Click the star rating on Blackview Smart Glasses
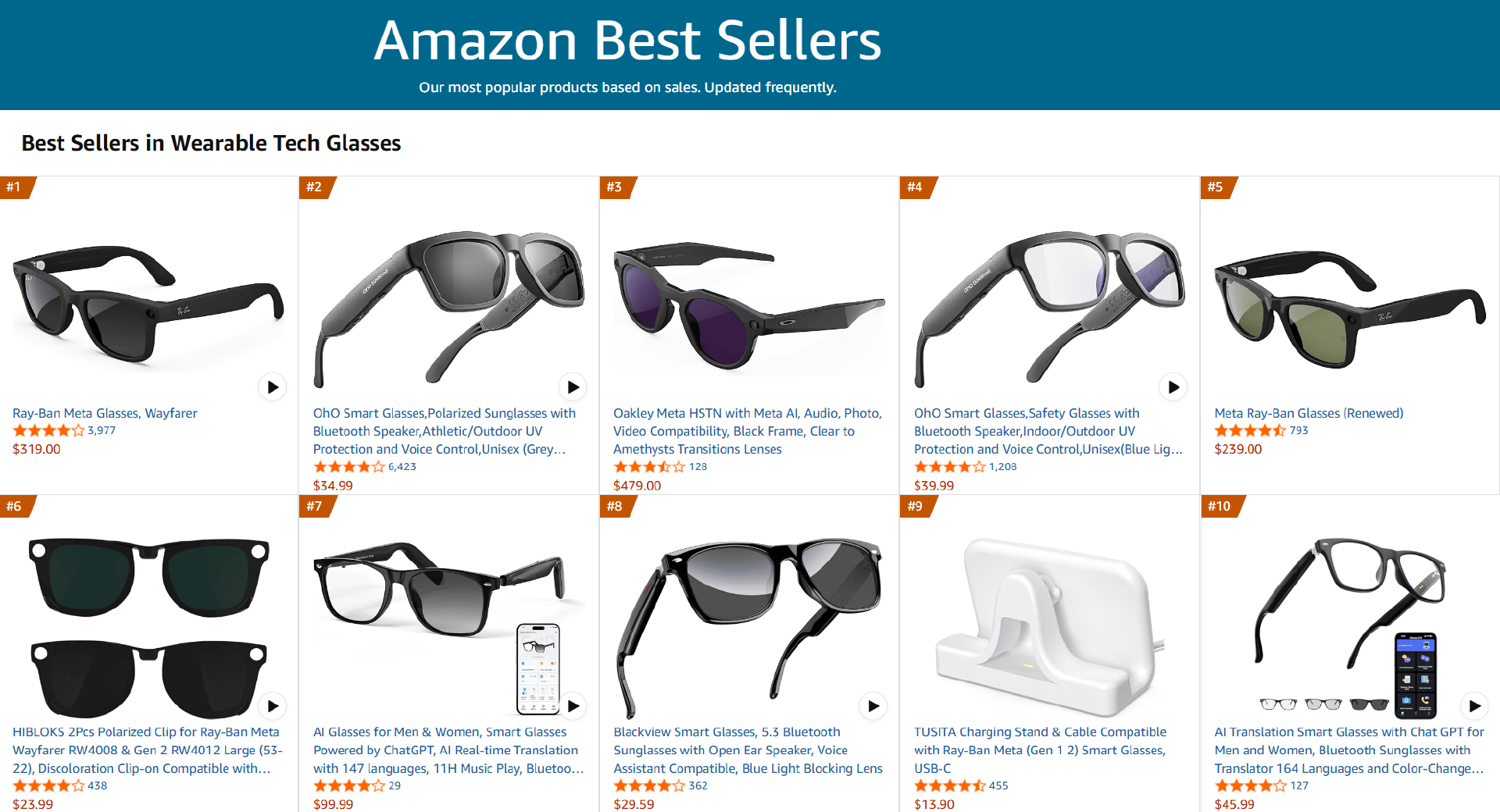 (648, 785)
